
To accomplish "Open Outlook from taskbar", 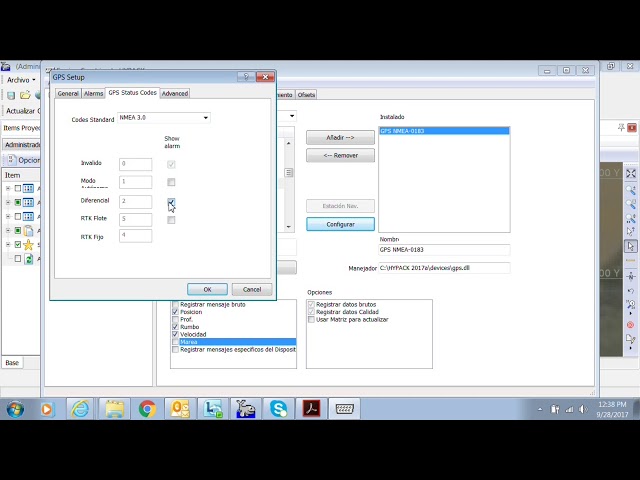I will point(180,409).
